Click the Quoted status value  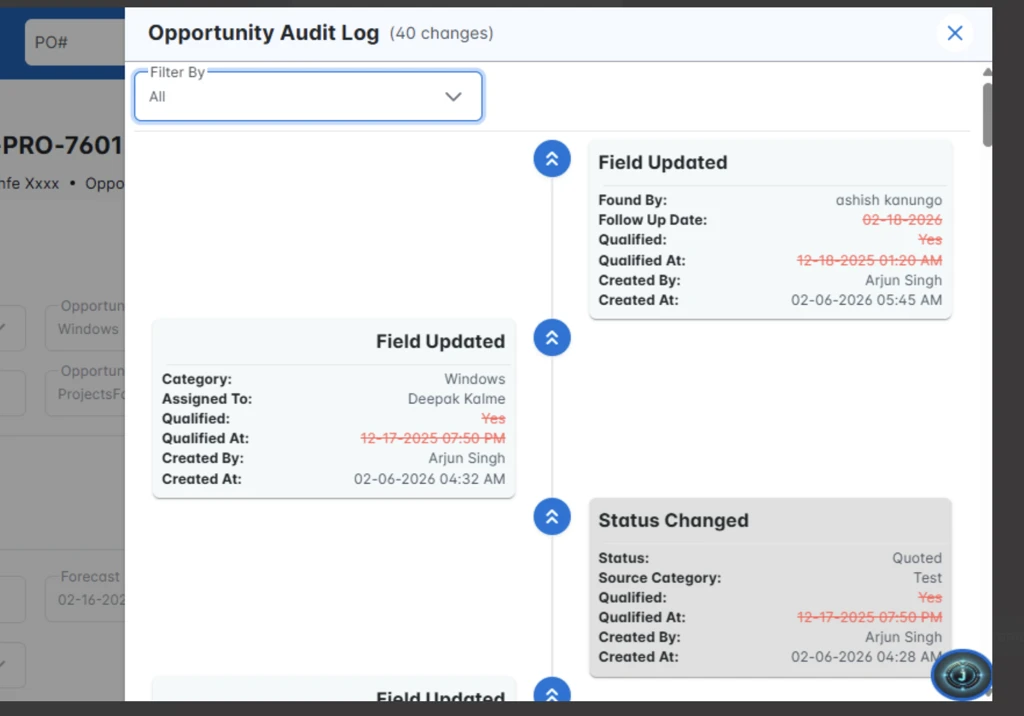coord(916,558)
